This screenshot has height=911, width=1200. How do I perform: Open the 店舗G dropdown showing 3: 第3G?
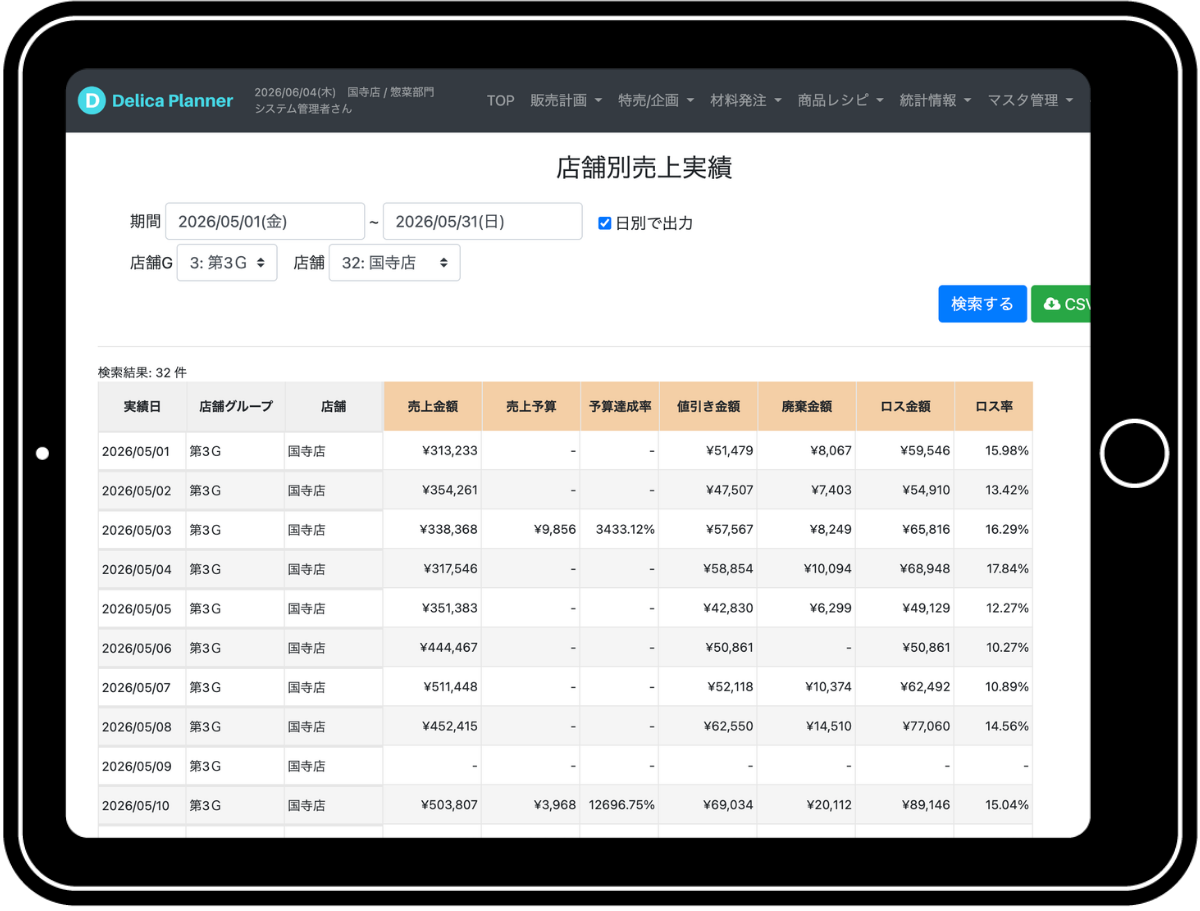click(227, 263)
